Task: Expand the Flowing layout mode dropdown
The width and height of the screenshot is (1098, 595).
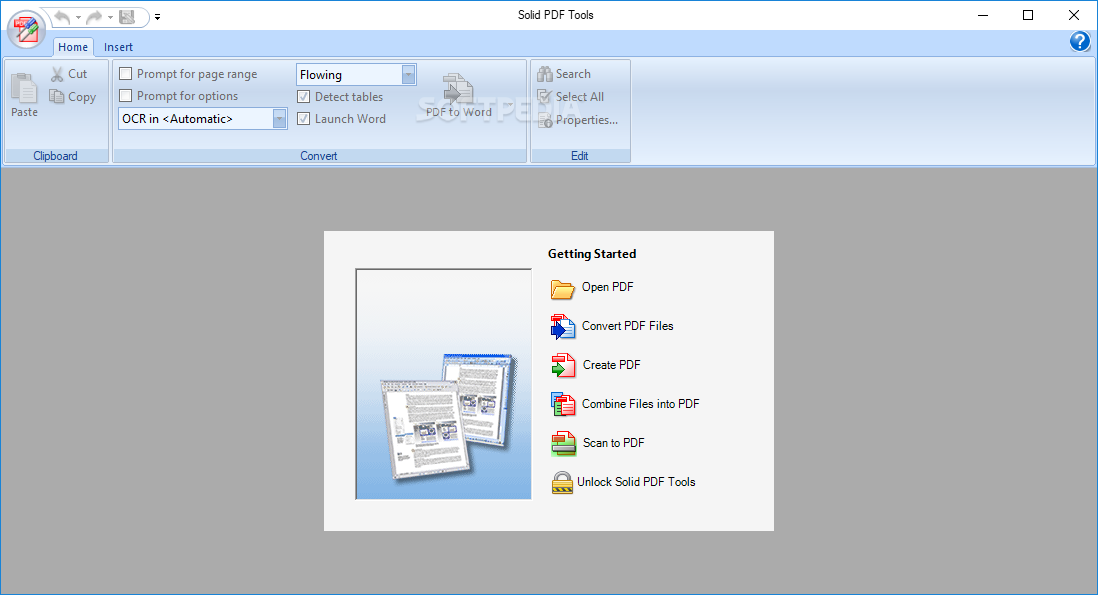Action: pos(408,74)
